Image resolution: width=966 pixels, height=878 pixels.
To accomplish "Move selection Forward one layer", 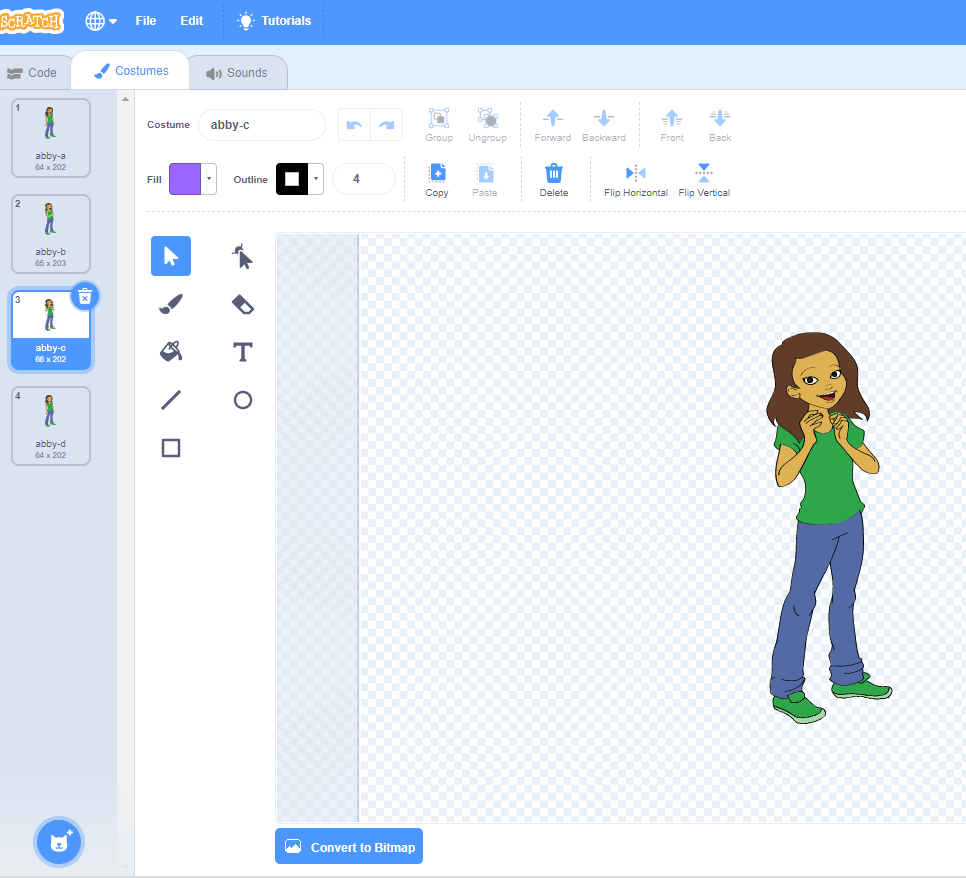I will point(553,125).
